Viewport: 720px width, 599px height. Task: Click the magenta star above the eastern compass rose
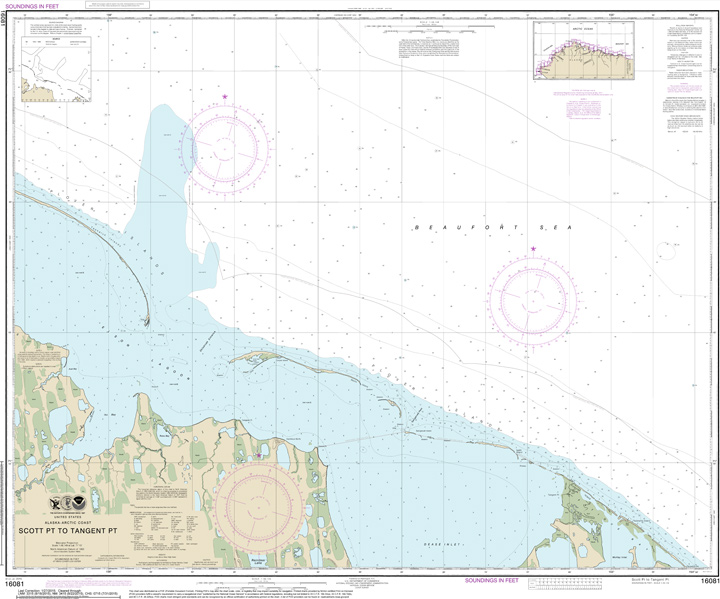(x=532, y=248)
